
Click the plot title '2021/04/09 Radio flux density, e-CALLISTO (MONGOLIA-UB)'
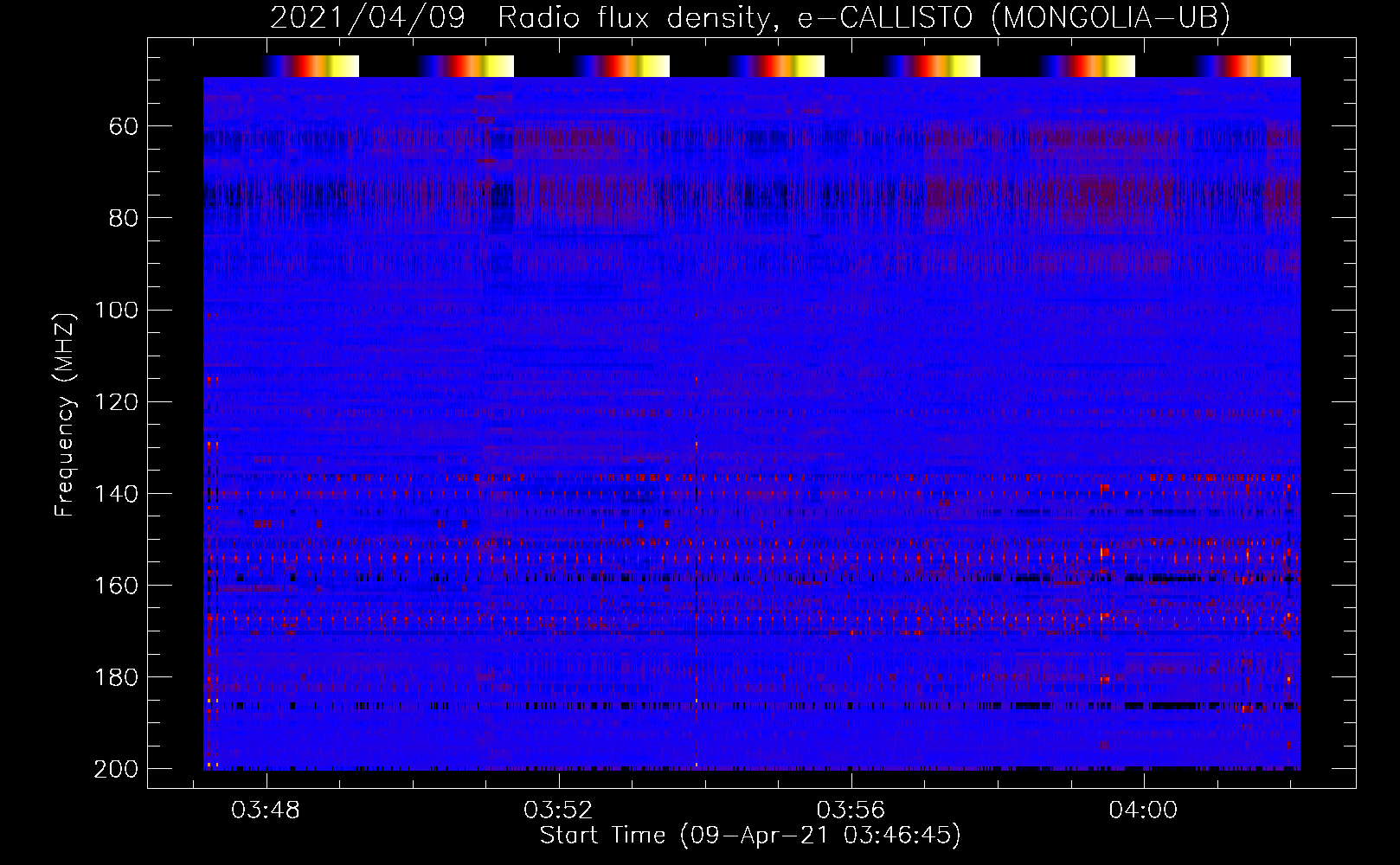750,17
